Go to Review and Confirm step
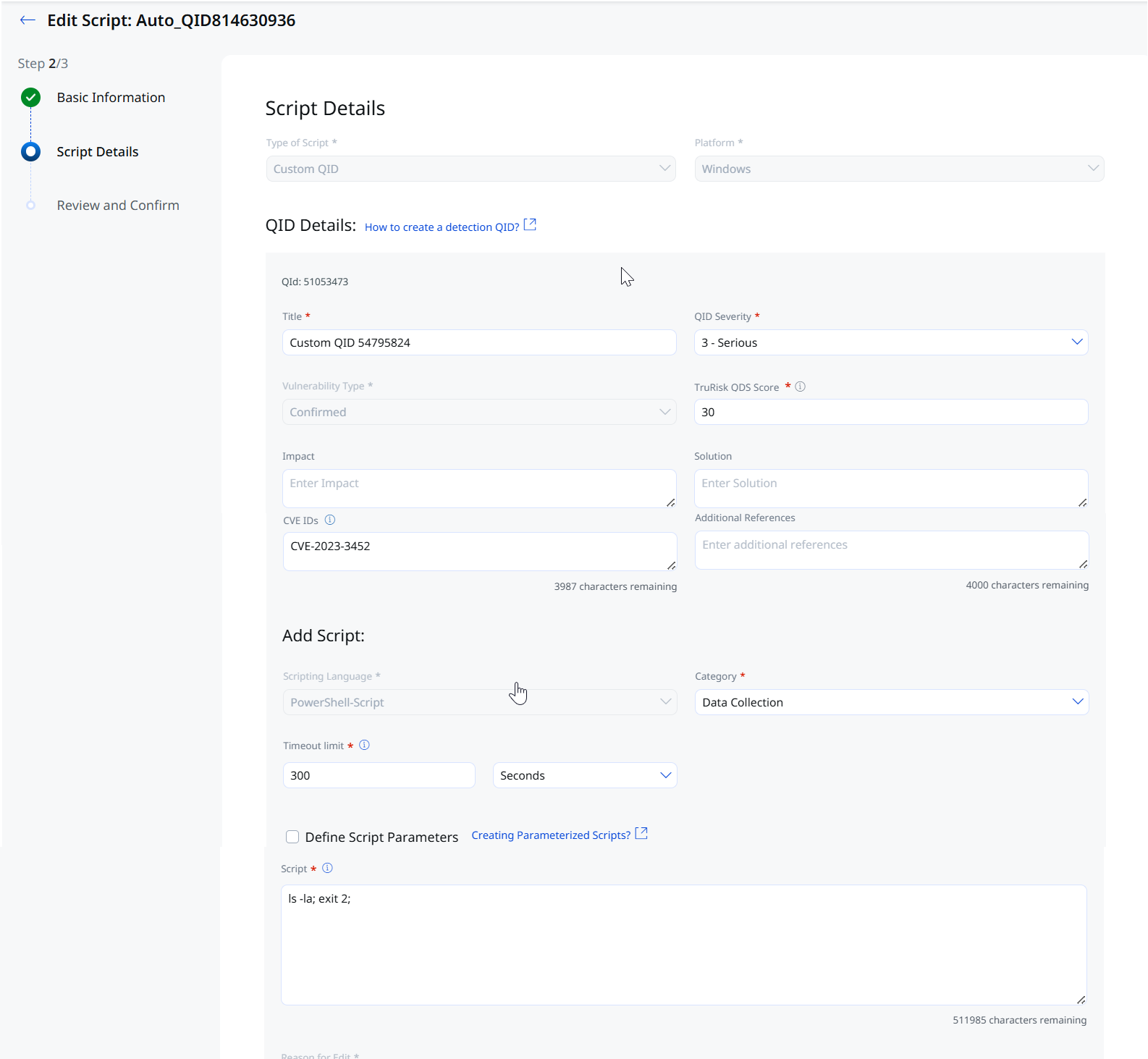Viewport: 1148px width, 1059px height. (118, 206)
